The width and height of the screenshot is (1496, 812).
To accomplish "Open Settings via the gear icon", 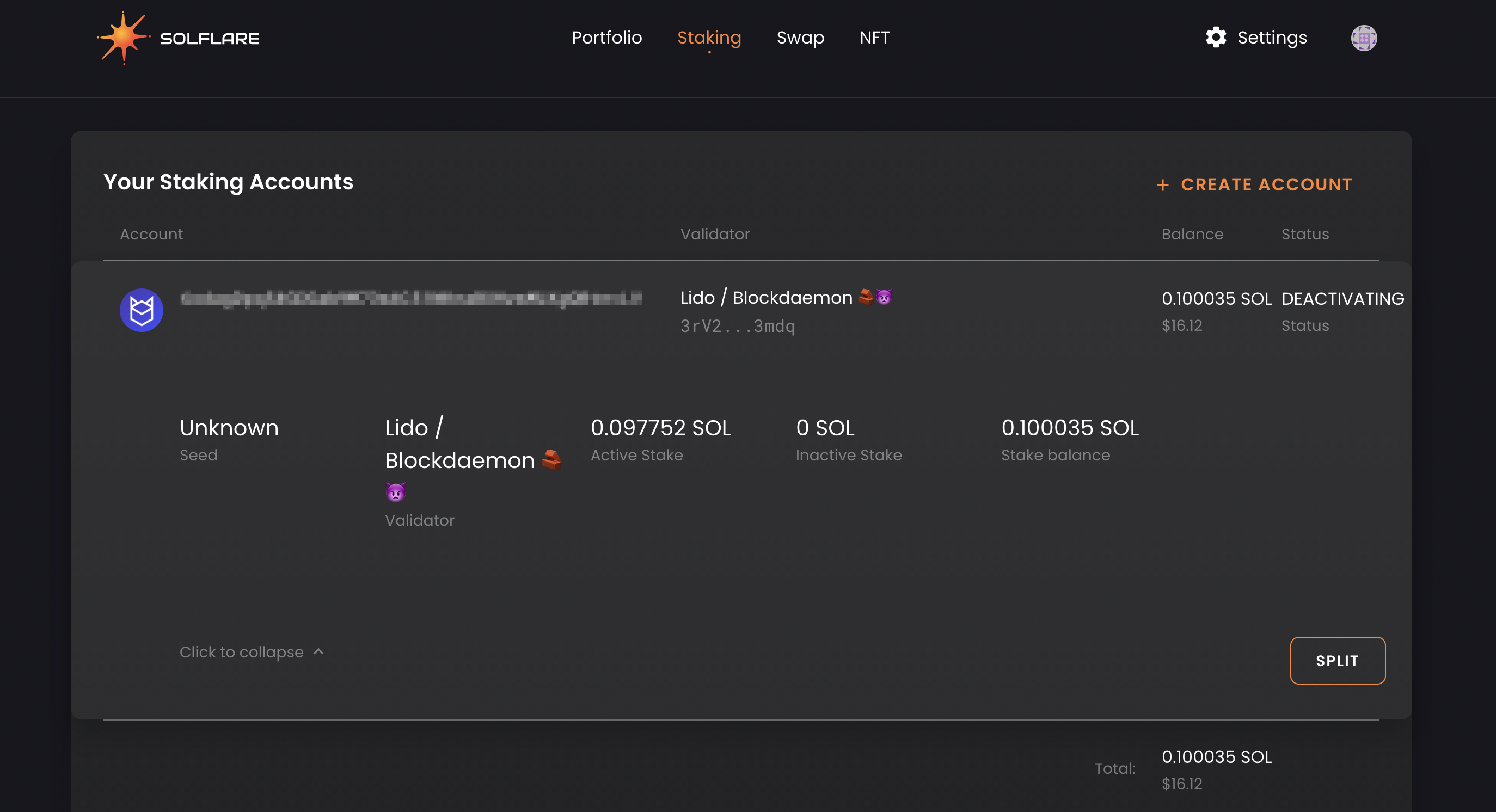I will [1217, 37].
